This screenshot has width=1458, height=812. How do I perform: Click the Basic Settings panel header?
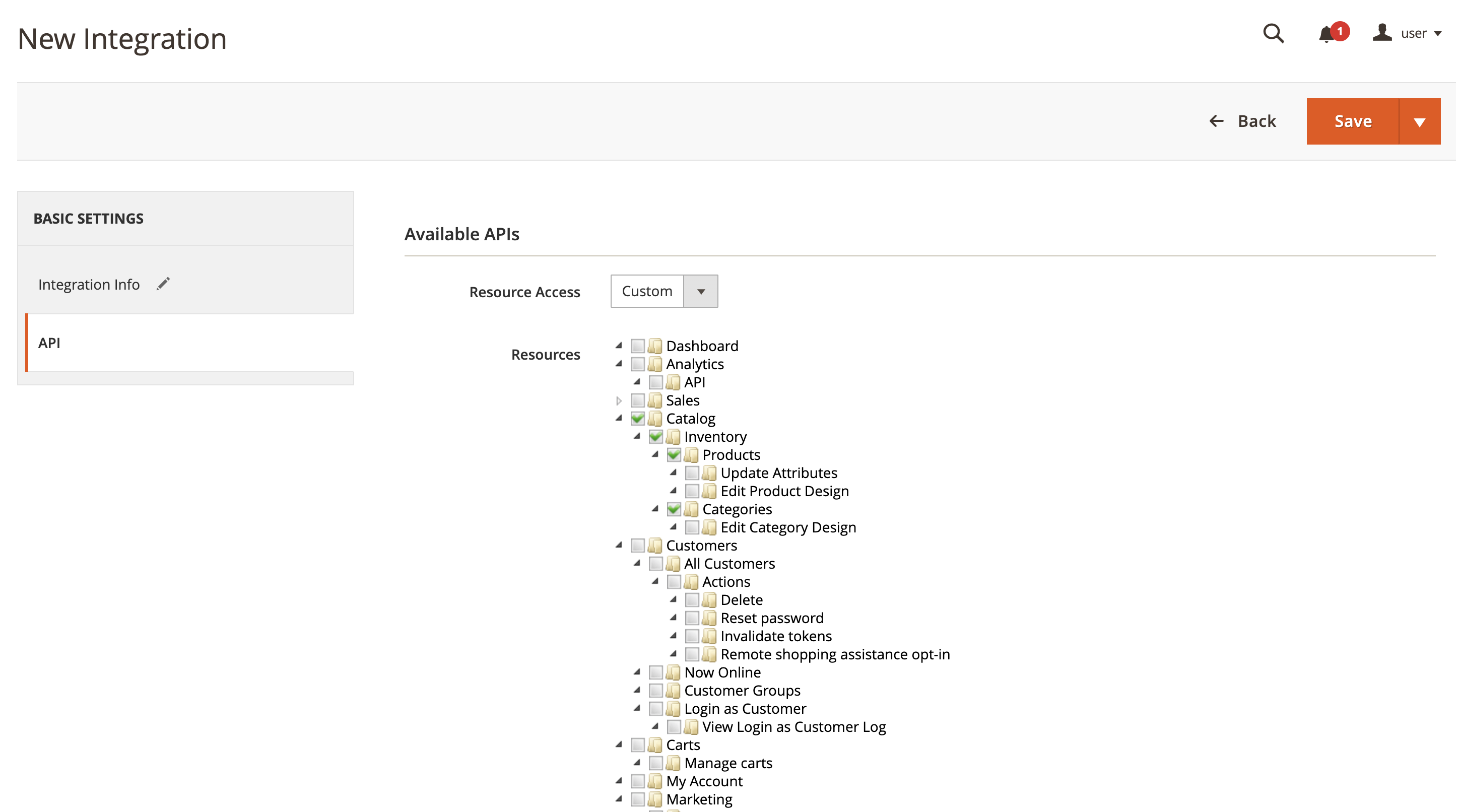(185, 219)
